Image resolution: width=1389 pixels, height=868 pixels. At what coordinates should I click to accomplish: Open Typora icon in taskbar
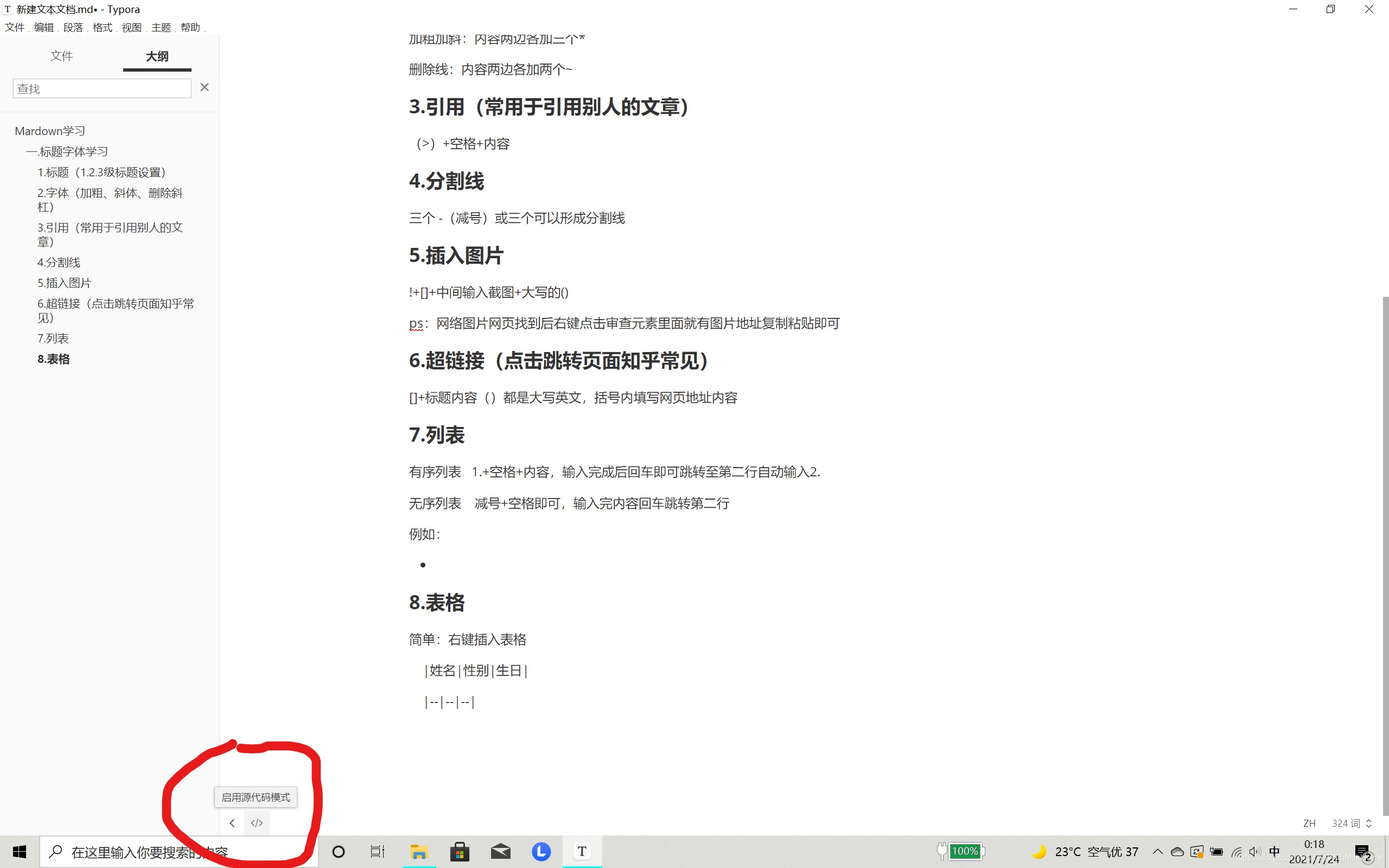pos(582,851)
